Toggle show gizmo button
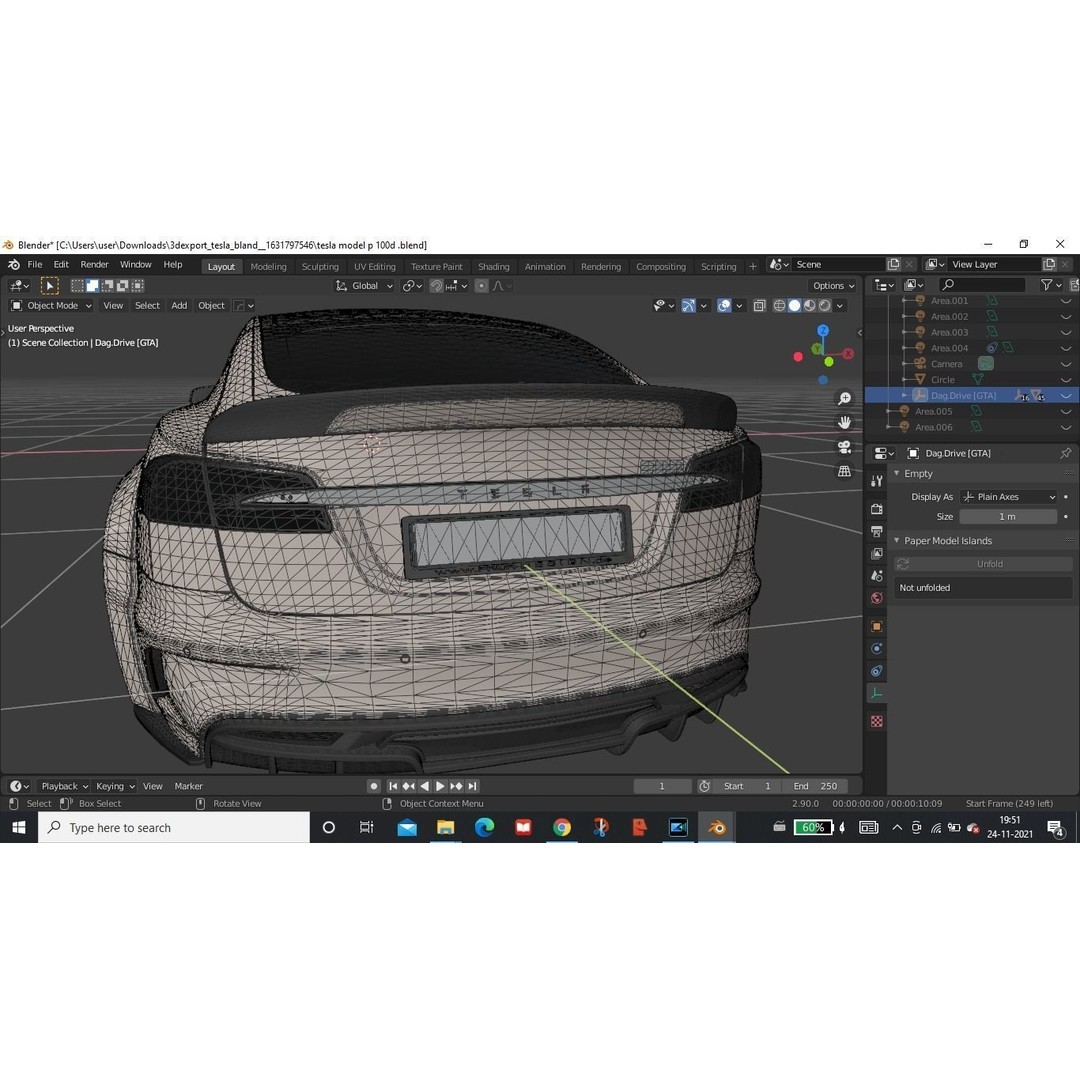The image size is (1080, 1080). [x=688, y=305]
